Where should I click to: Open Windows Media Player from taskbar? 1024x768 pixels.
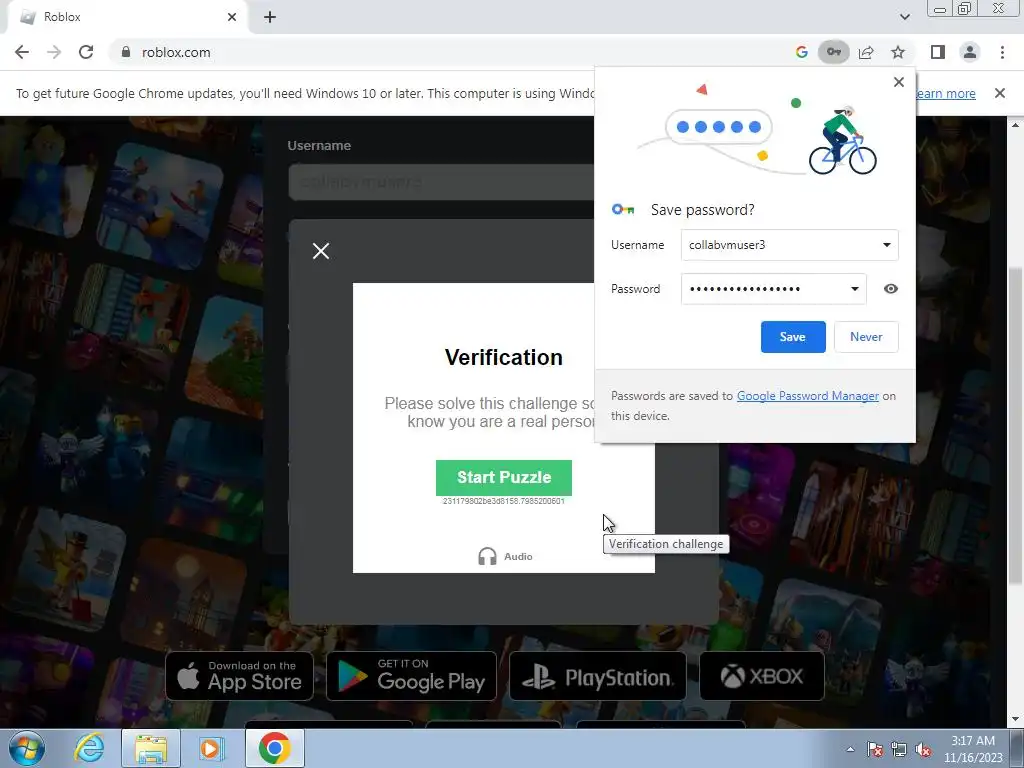(211, 748)
